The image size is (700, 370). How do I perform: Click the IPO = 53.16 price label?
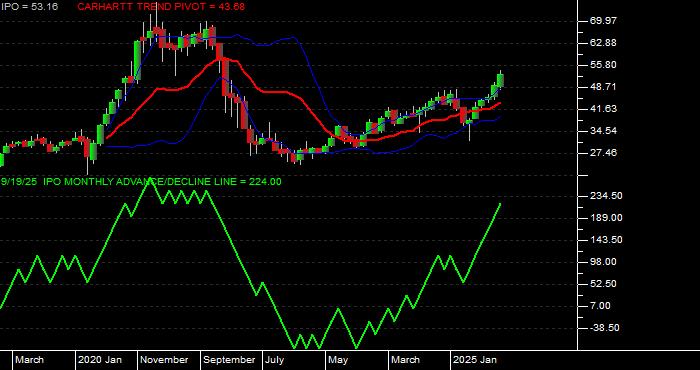(x=29, y=7)
